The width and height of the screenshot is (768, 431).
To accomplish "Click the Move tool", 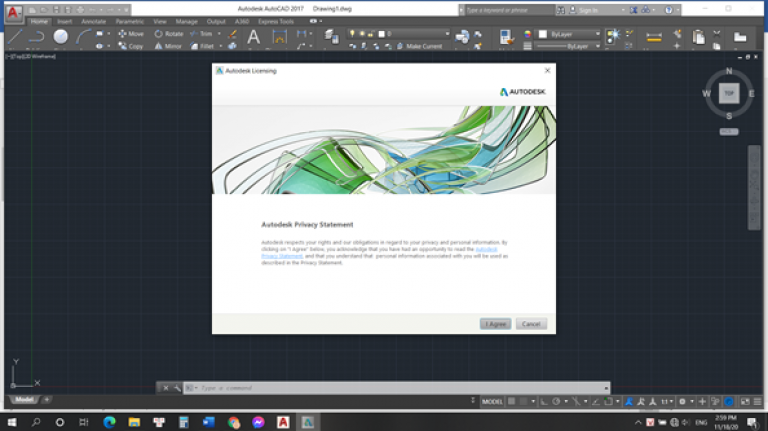I will coord(131,34).
